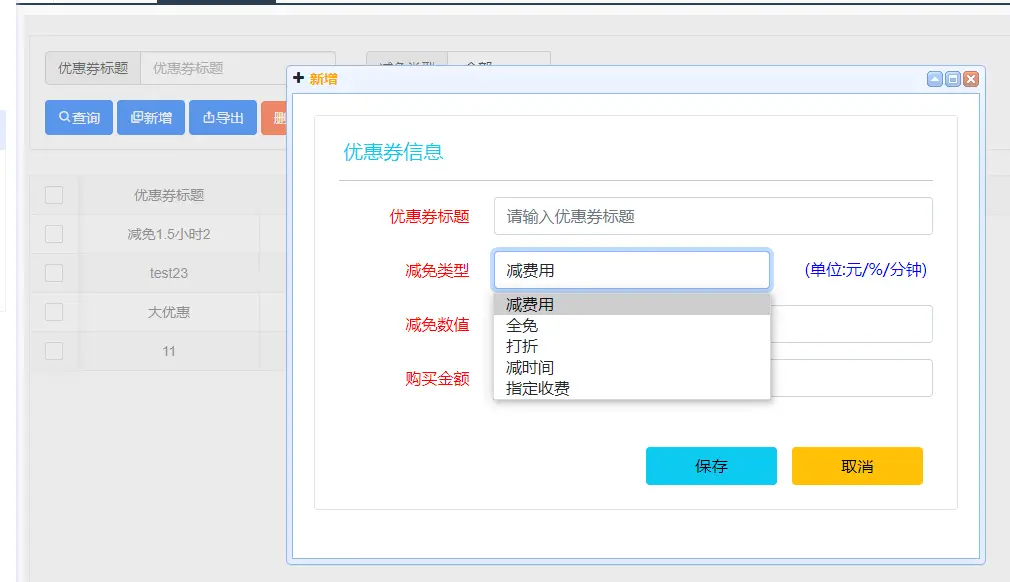
Task: Focus the 请输入优惠券标题 input field
Action: [x=712, y=216]
